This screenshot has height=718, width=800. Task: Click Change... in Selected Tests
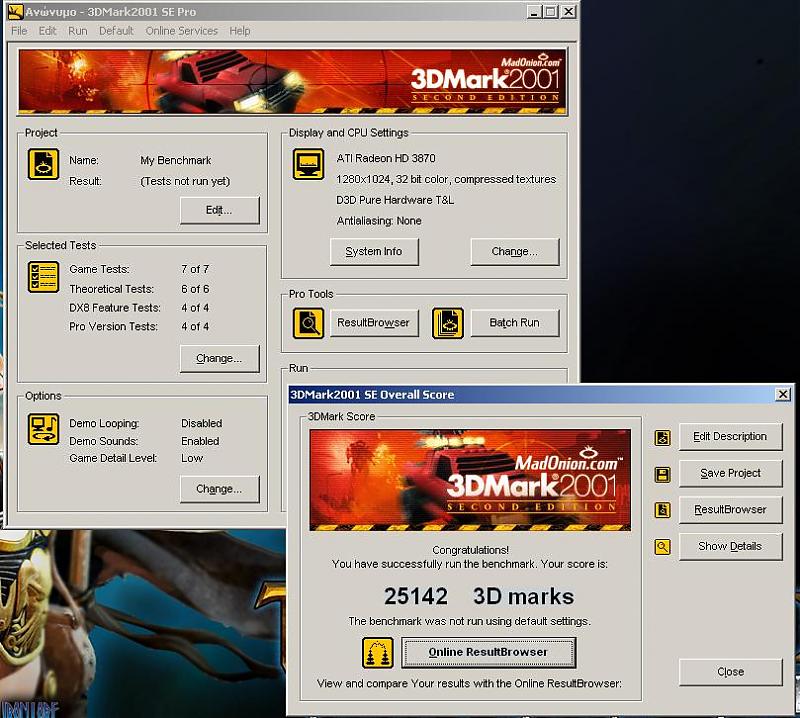click(x=219, y=359)
